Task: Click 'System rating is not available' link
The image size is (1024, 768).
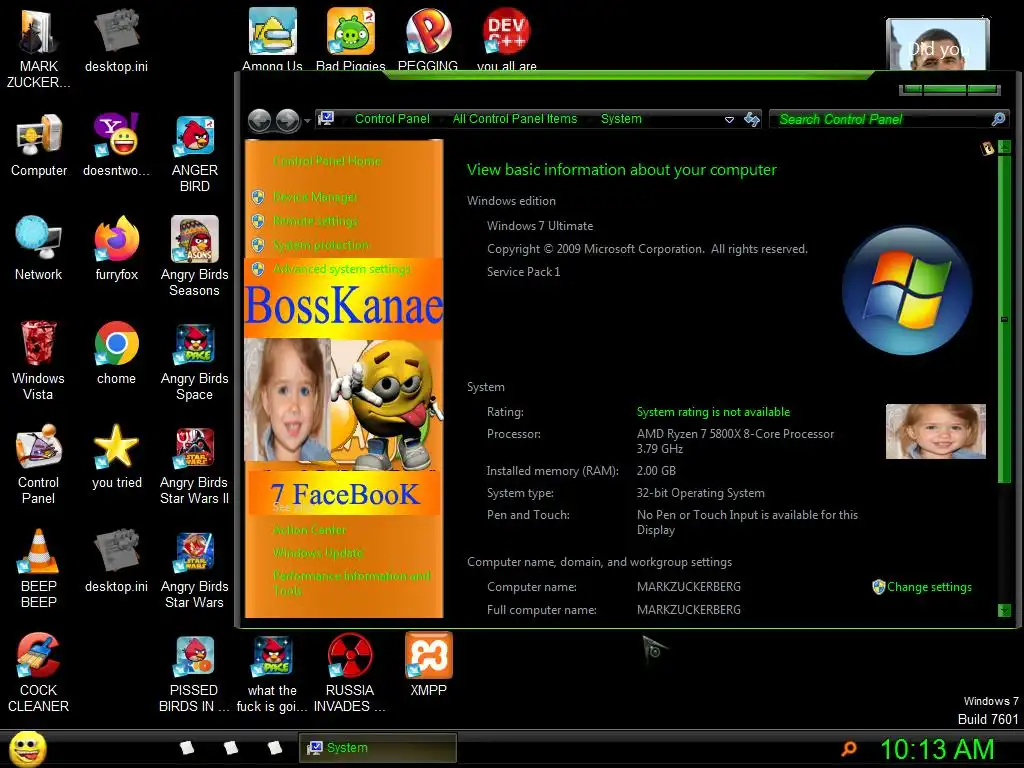Action: pyautogui.click(x=713, y=412)
